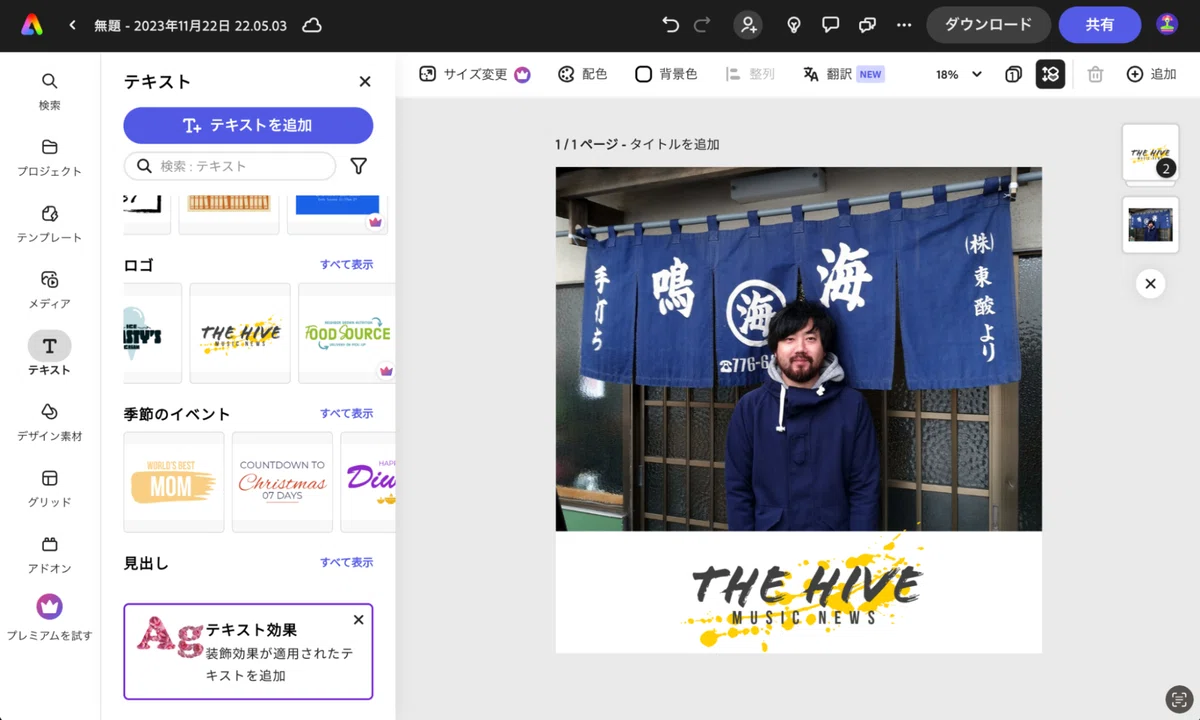Open the user profile avatar
The width and height of the screenshot is (1200, 720).
tap(1167, 25)
